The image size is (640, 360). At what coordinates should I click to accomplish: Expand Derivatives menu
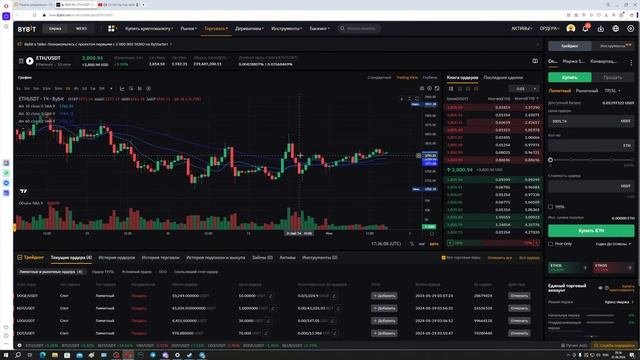(x=249, y=29)
